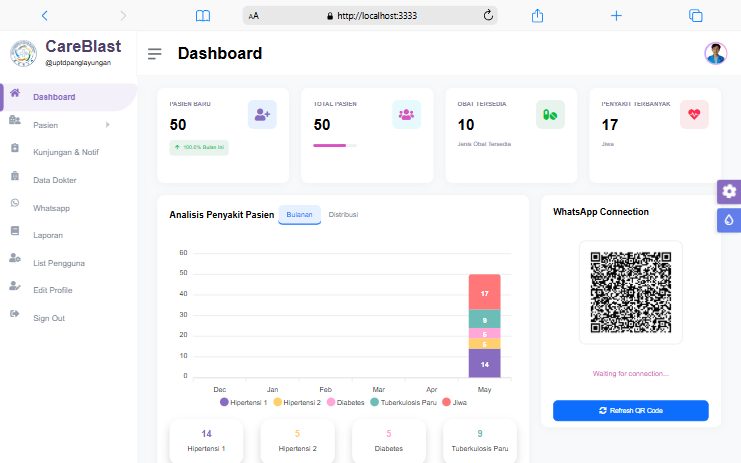741x463 pixels.
Task: Go back using browser back arrow
Action: pyautogui.click(x=45, y=16)
